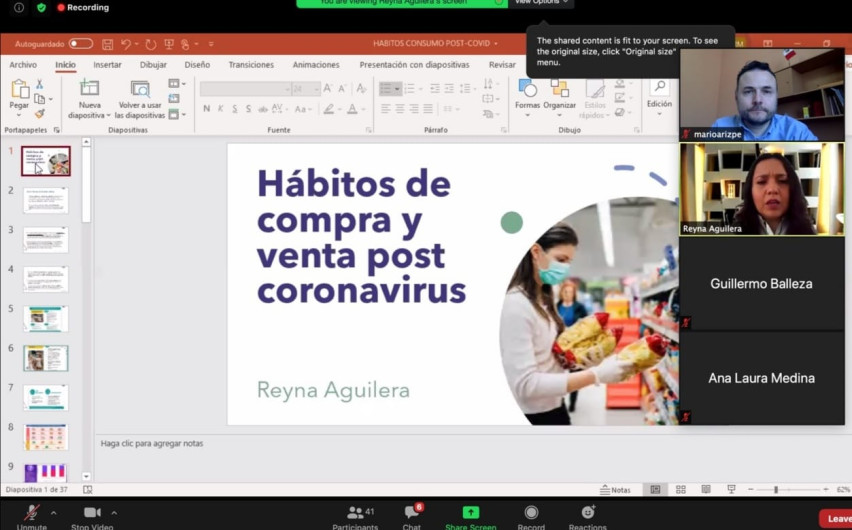
Task: Adjust the zoom slider handle
Action: (776, 490)
